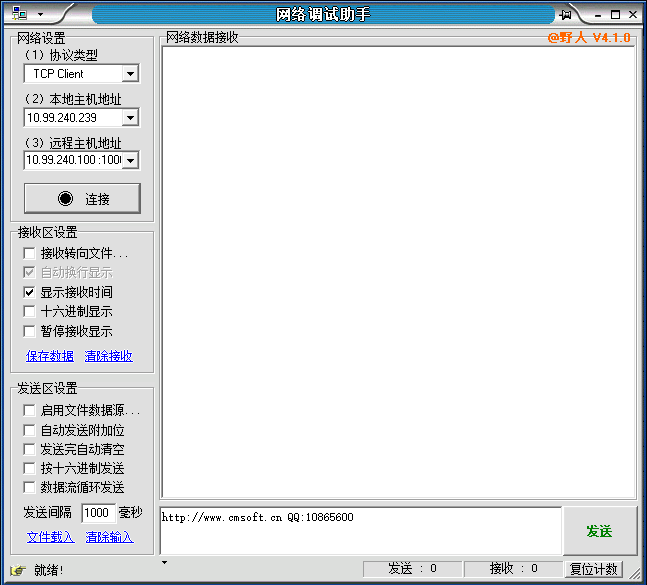
Task: Click the 连接 connect button
Action: click(x=82, y=198)
